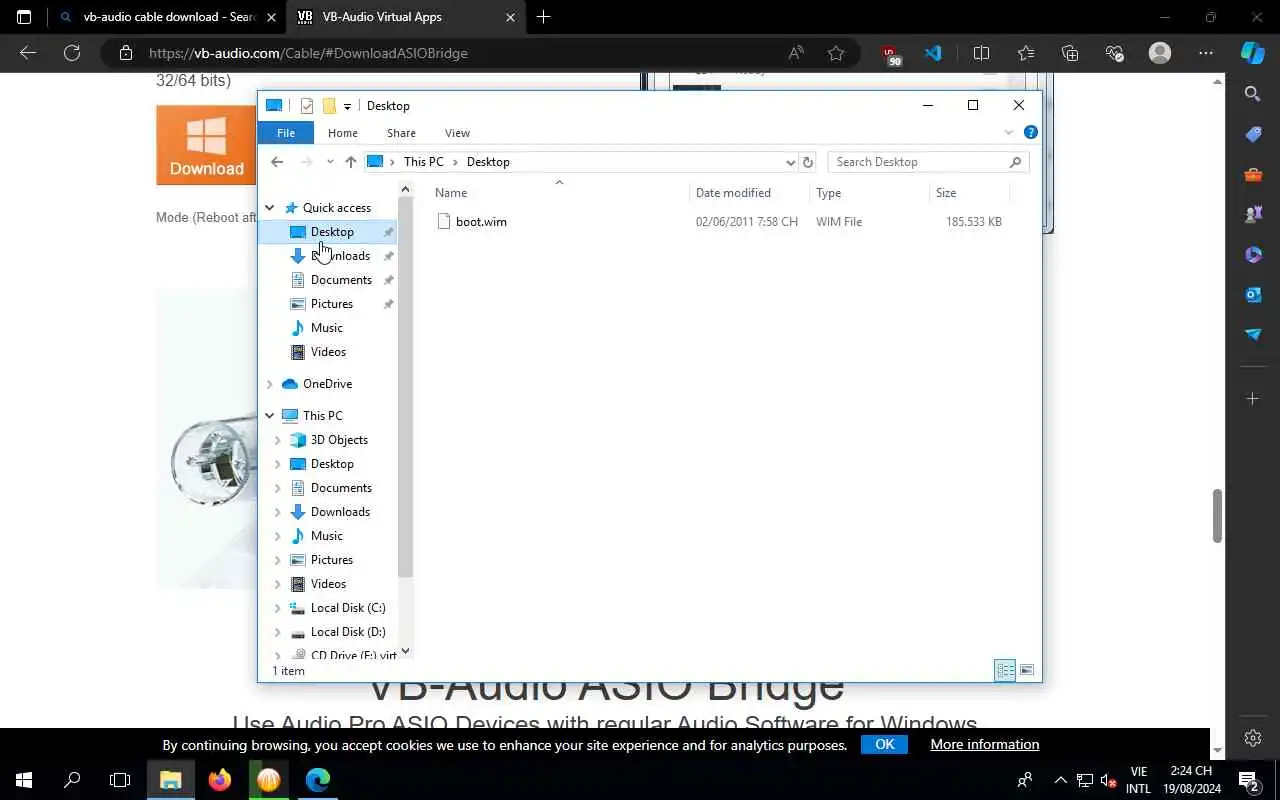Image resolution: width=1280 pixels, height=800 pixels.
Task: Open Explorer help question mark icon
Action: tap(1030, 133)
